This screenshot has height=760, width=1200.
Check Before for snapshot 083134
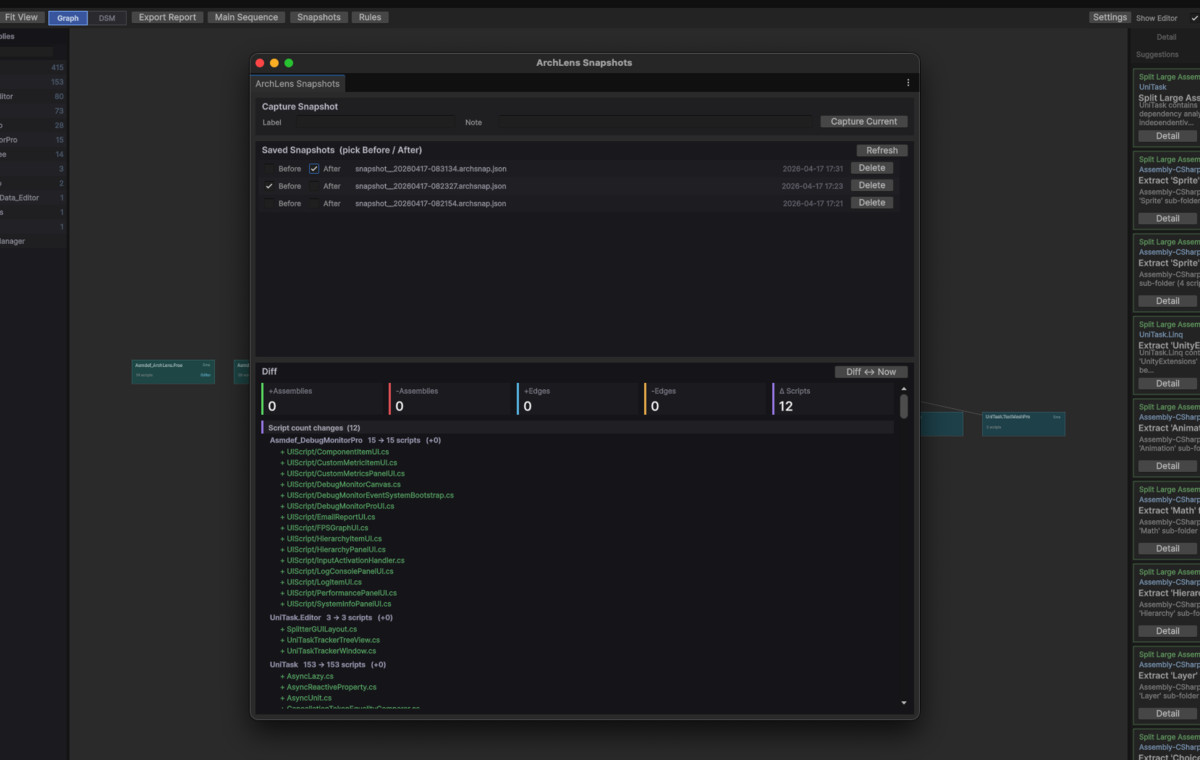269,169
